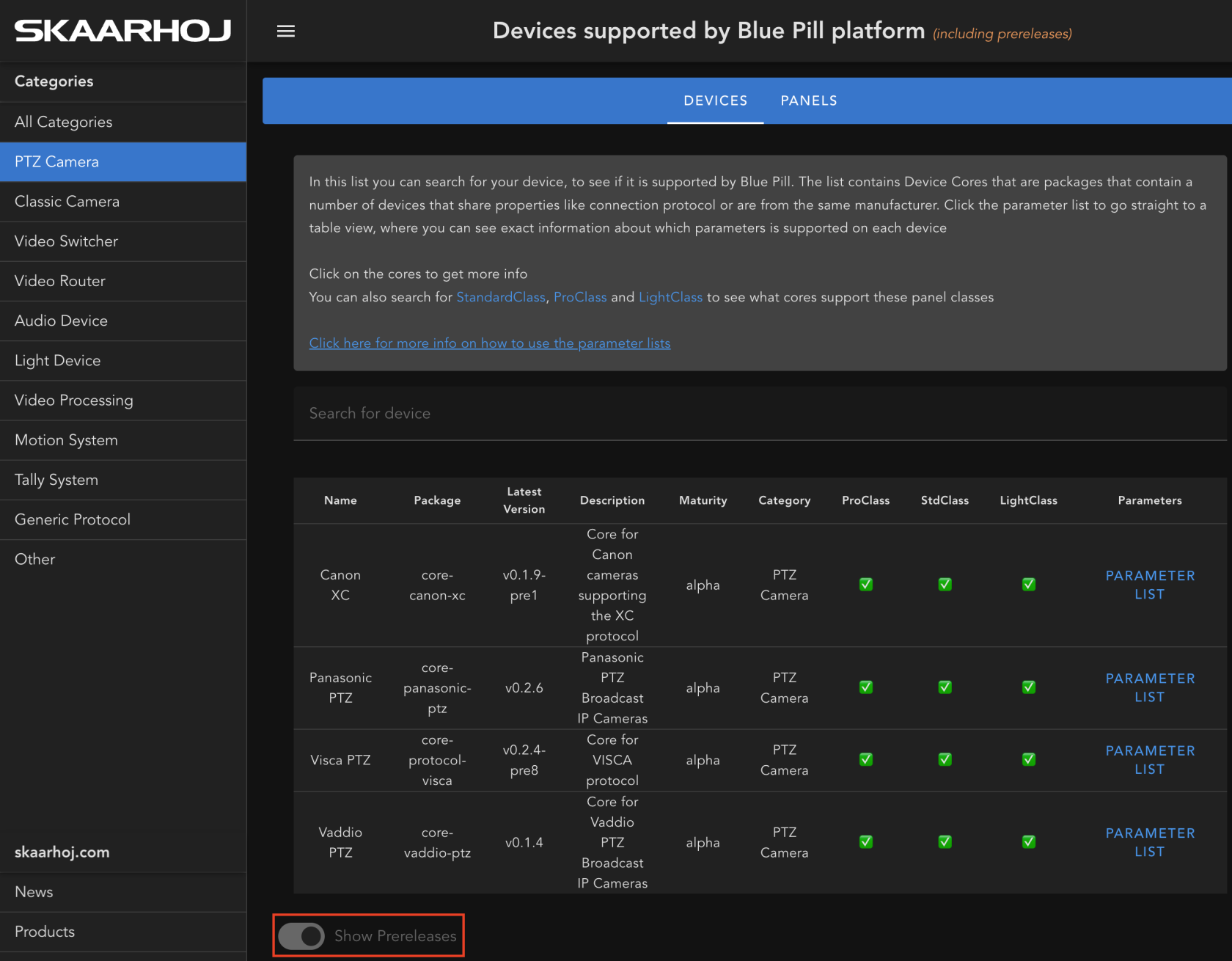The height and width of the screenshot is (961, 1232).
Task: Click Visca PTZ ProClass checkmark
Action: [866, 759]
